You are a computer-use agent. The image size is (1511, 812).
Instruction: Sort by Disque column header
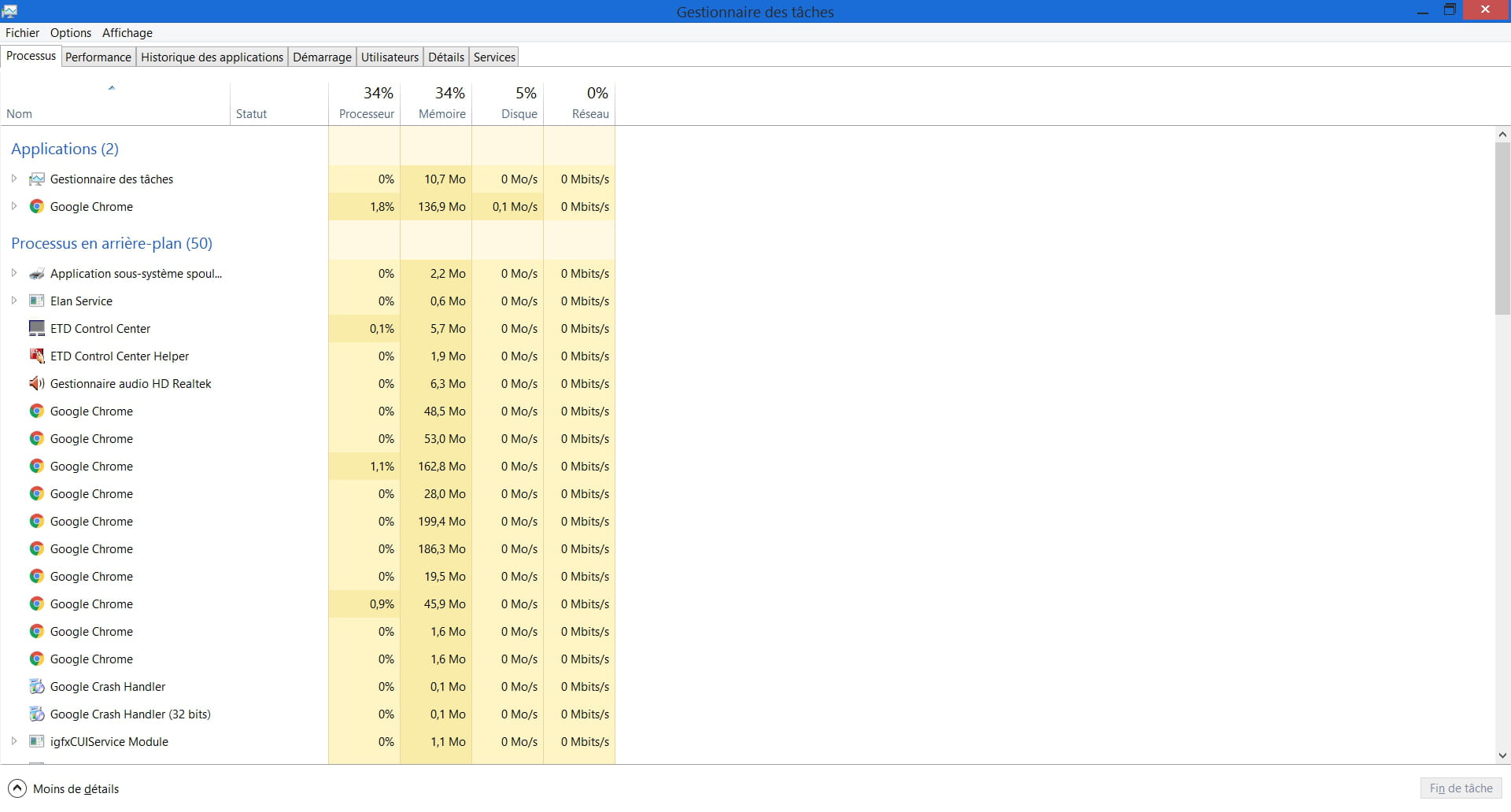[x=508, y=103]
